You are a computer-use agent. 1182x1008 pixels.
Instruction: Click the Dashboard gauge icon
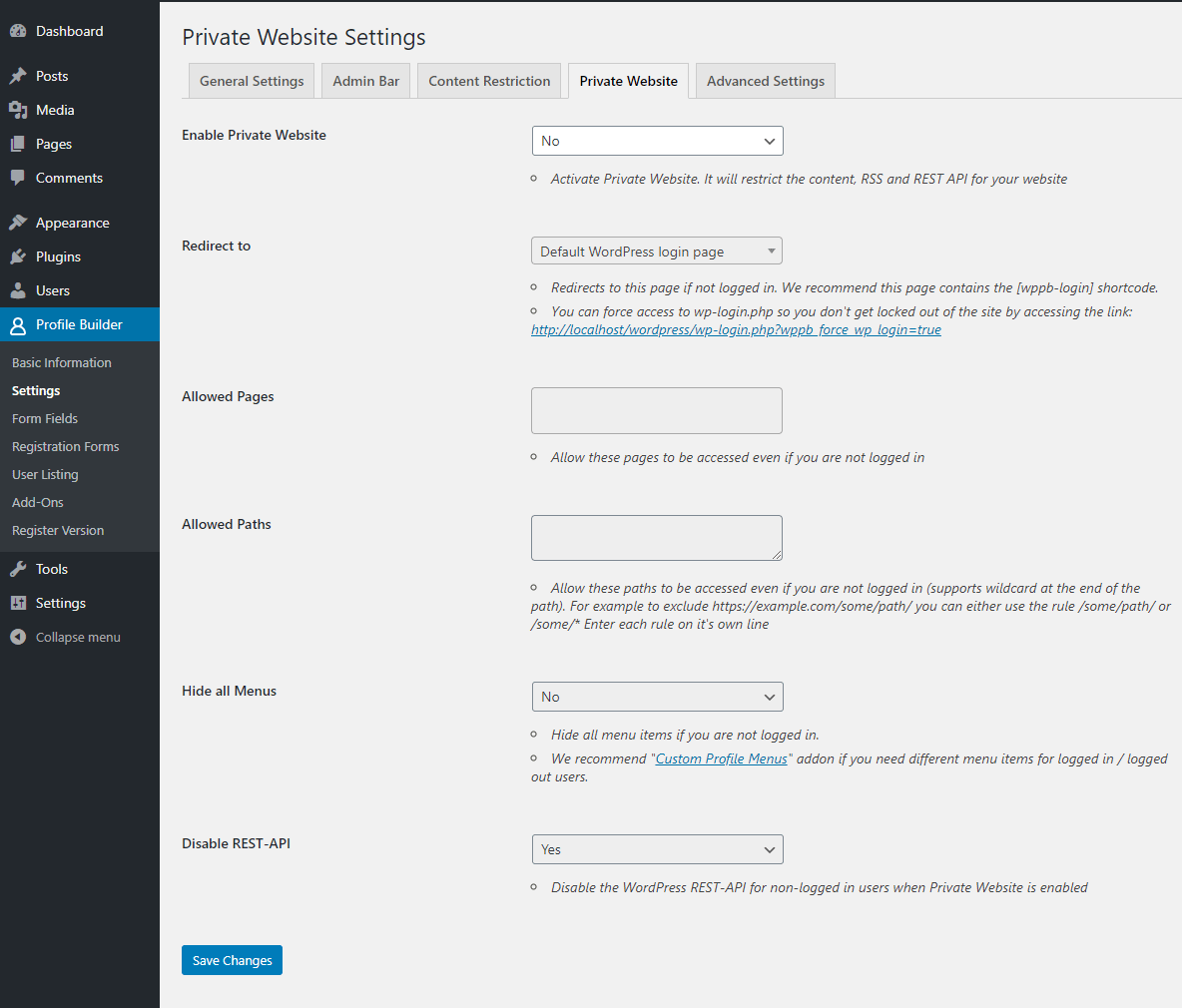pyautogui.click(x=18, y=31)
